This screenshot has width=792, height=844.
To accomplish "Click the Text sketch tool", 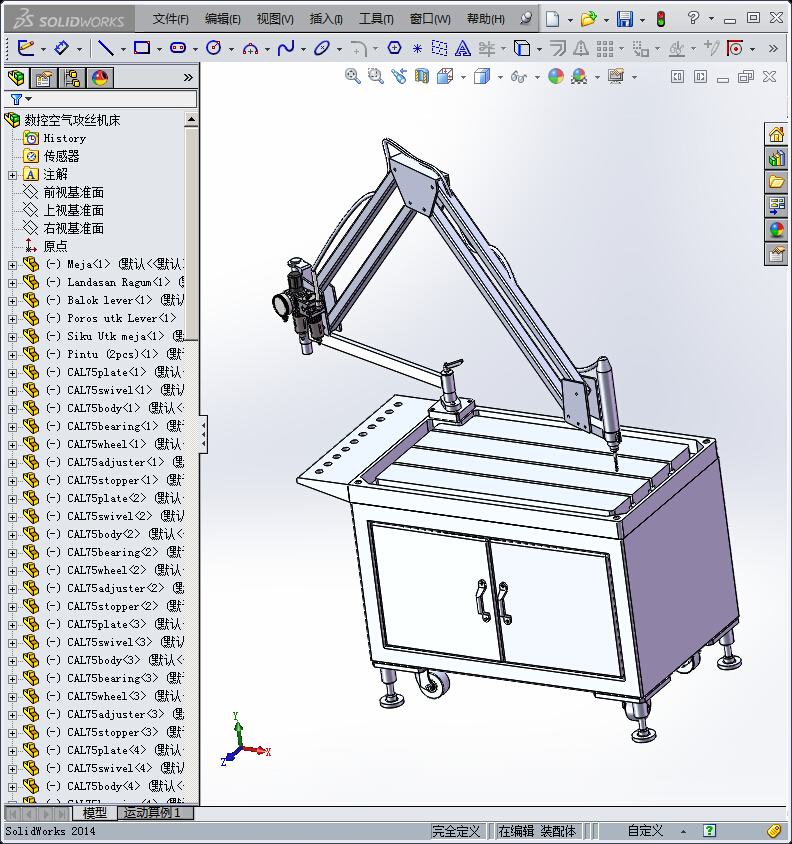I will pos(462,48).
